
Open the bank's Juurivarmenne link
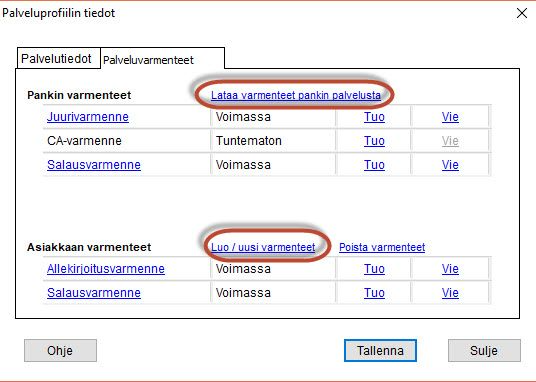click(88, 117)
